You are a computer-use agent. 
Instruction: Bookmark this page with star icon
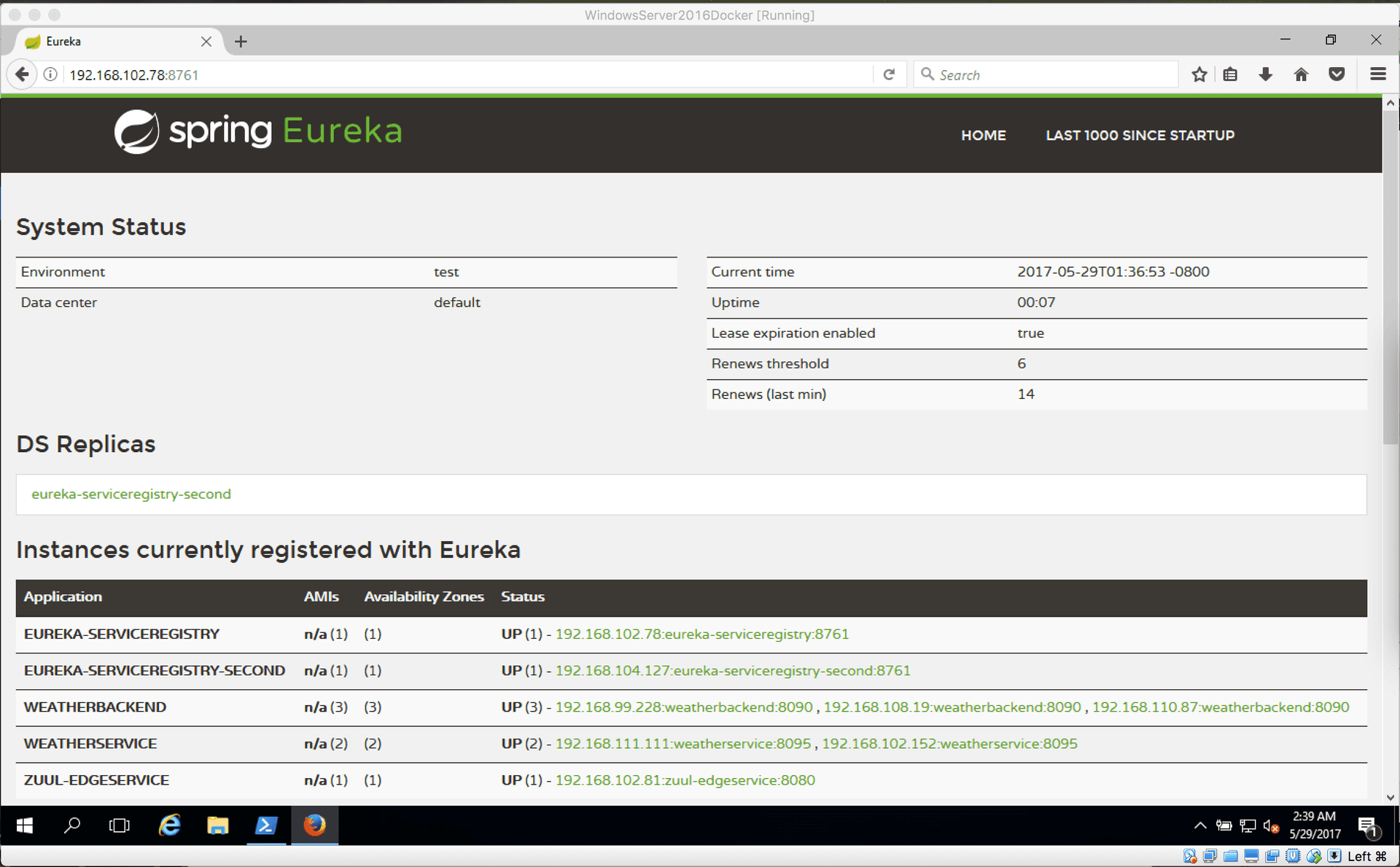1199,74
